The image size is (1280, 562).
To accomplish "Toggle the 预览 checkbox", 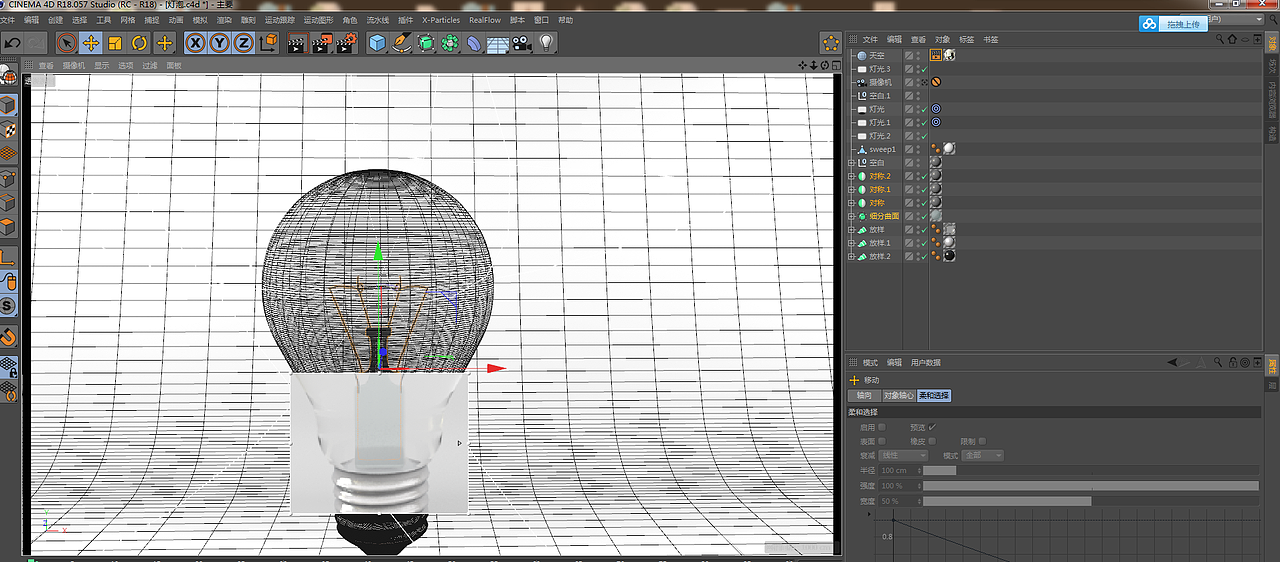I will [x=932, y=427].
